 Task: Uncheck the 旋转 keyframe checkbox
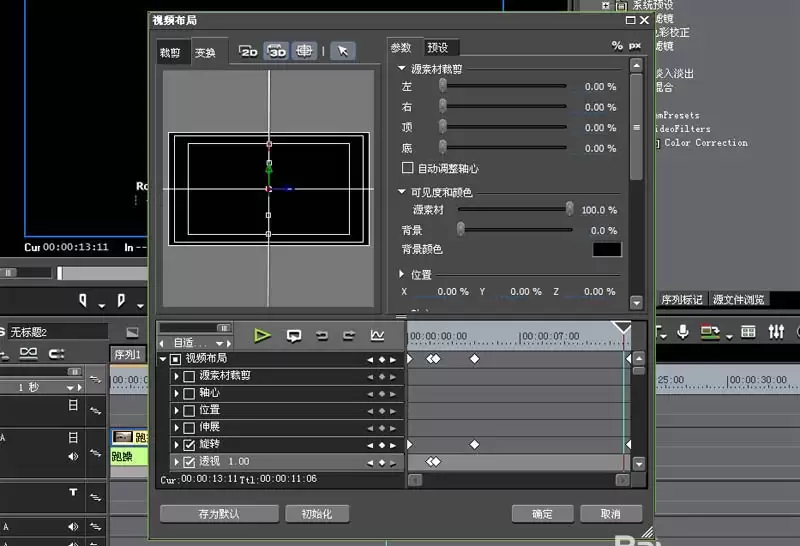(x=189, y=444)
